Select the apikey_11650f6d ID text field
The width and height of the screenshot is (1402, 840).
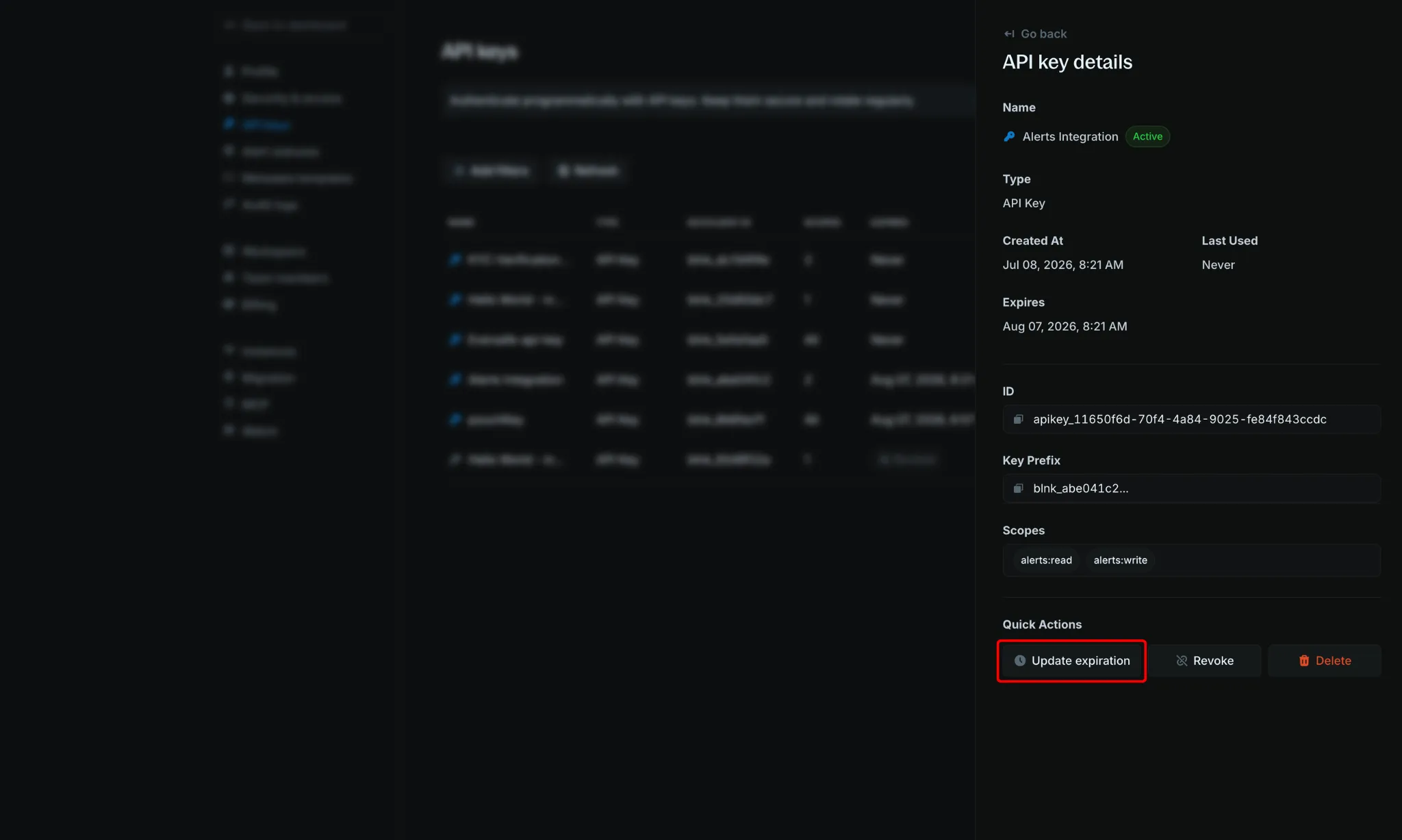[x=1192, y=419]
